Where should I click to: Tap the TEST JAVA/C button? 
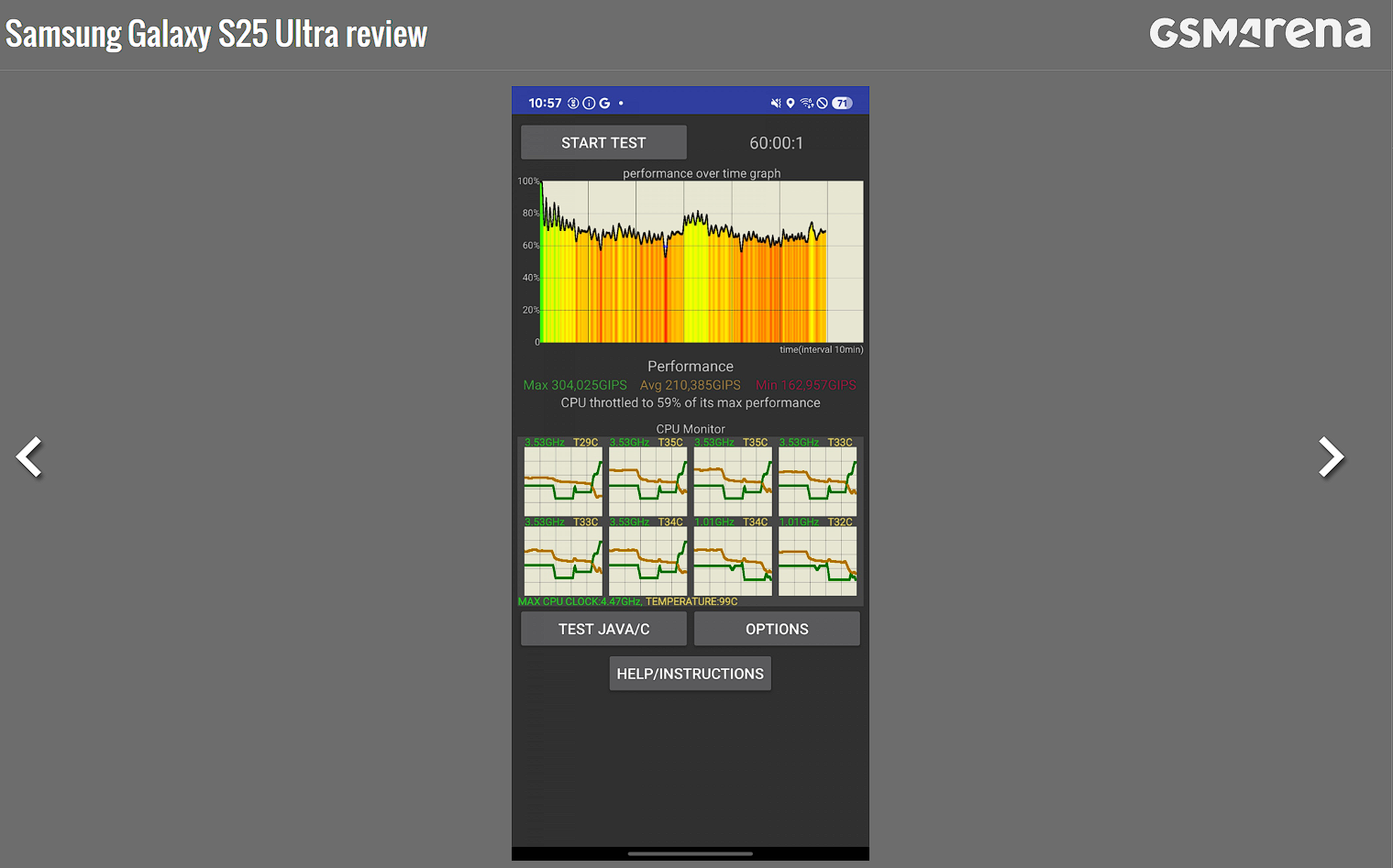[603, 629]
